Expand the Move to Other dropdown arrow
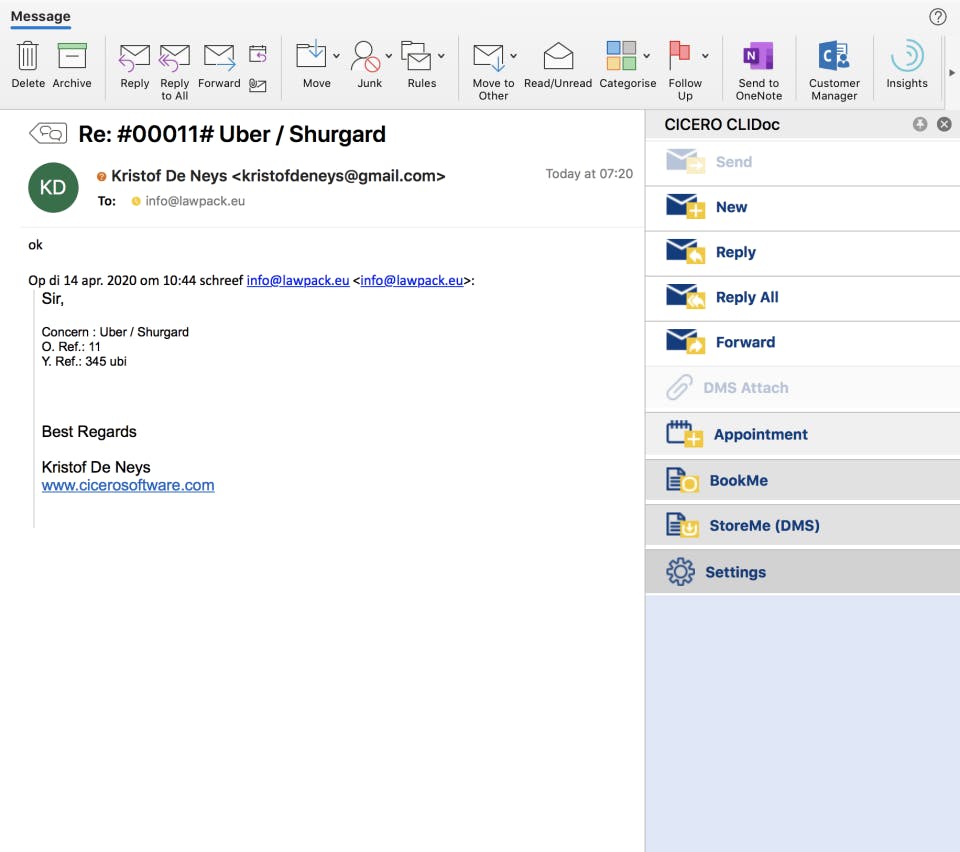960x852 pixels. pos(513,56)
